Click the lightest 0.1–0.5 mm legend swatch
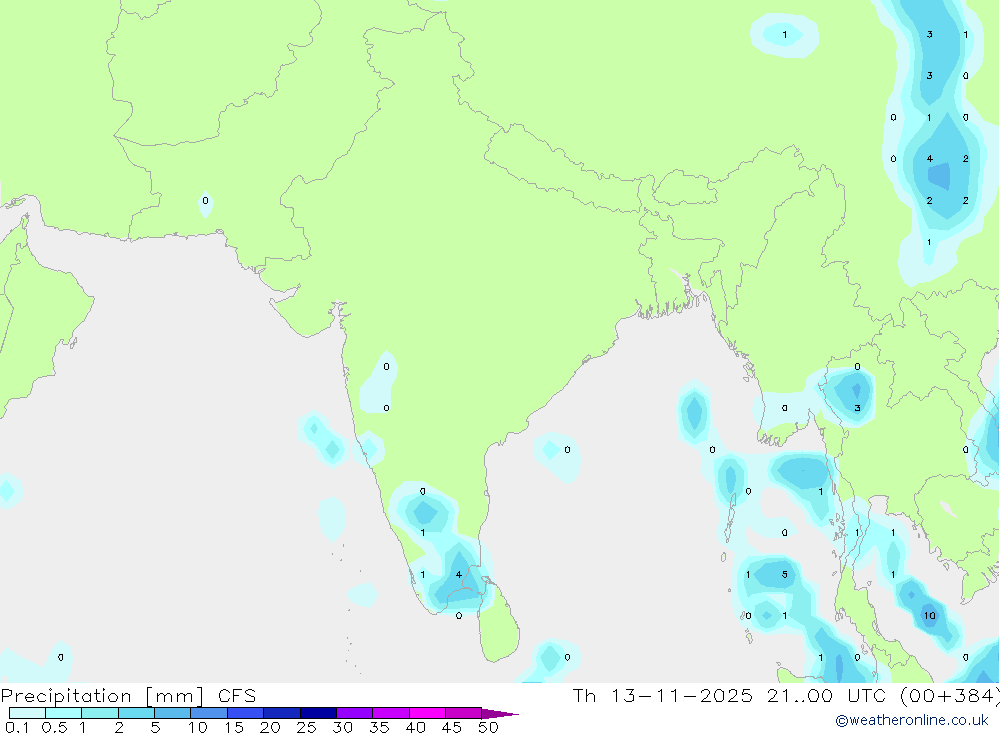 pyautogui.click(x=27, y=713)
